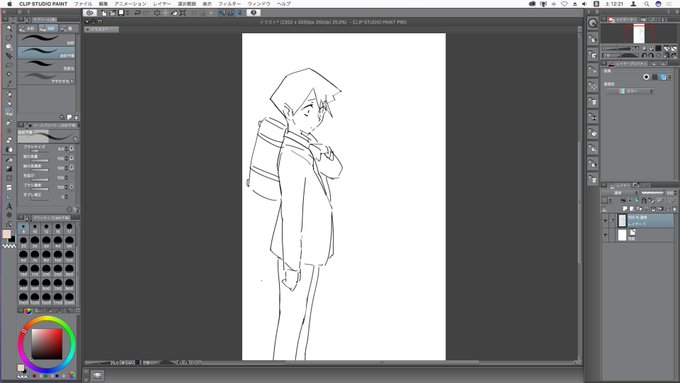Open the ファイル menu
This screenshot has width=680, height=383.
click(83, 3)
